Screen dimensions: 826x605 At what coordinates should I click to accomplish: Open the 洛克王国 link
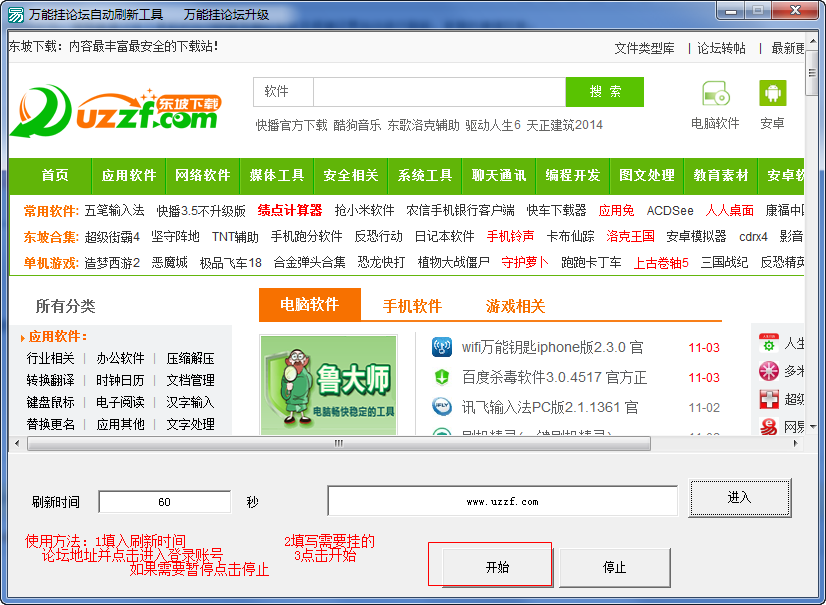click(630, 236)
